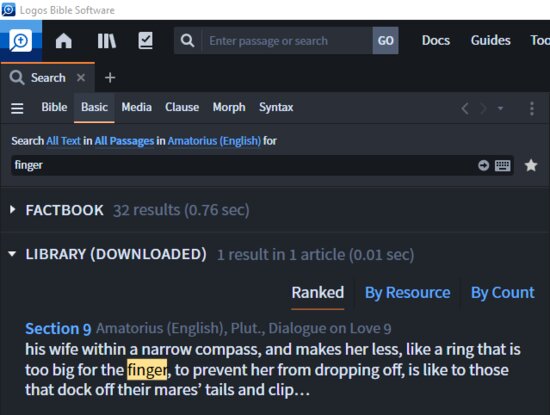Open the 'Section 9' result link
Viewport: 550px width, 415px height.
tap(58, 329)
